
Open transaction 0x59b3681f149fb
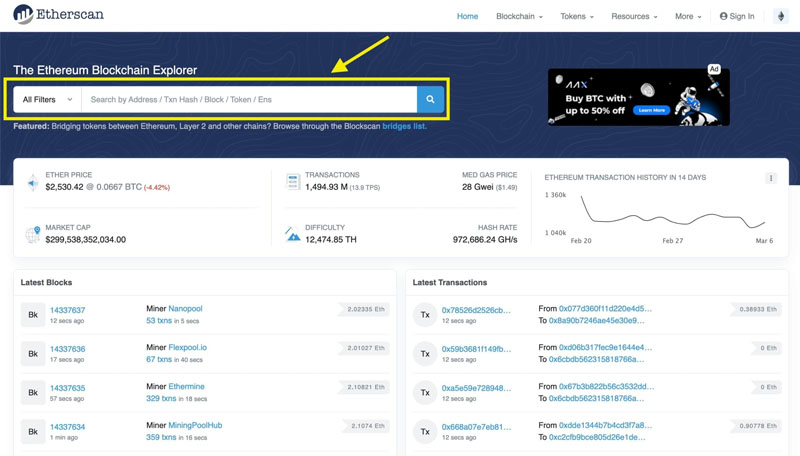pos(477,349)
